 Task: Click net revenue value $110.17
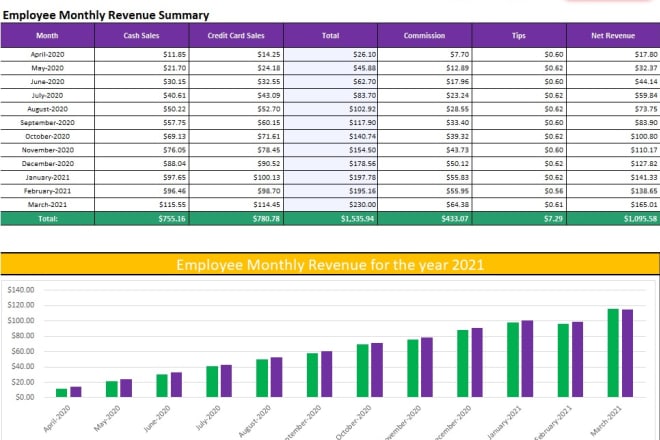644,150
